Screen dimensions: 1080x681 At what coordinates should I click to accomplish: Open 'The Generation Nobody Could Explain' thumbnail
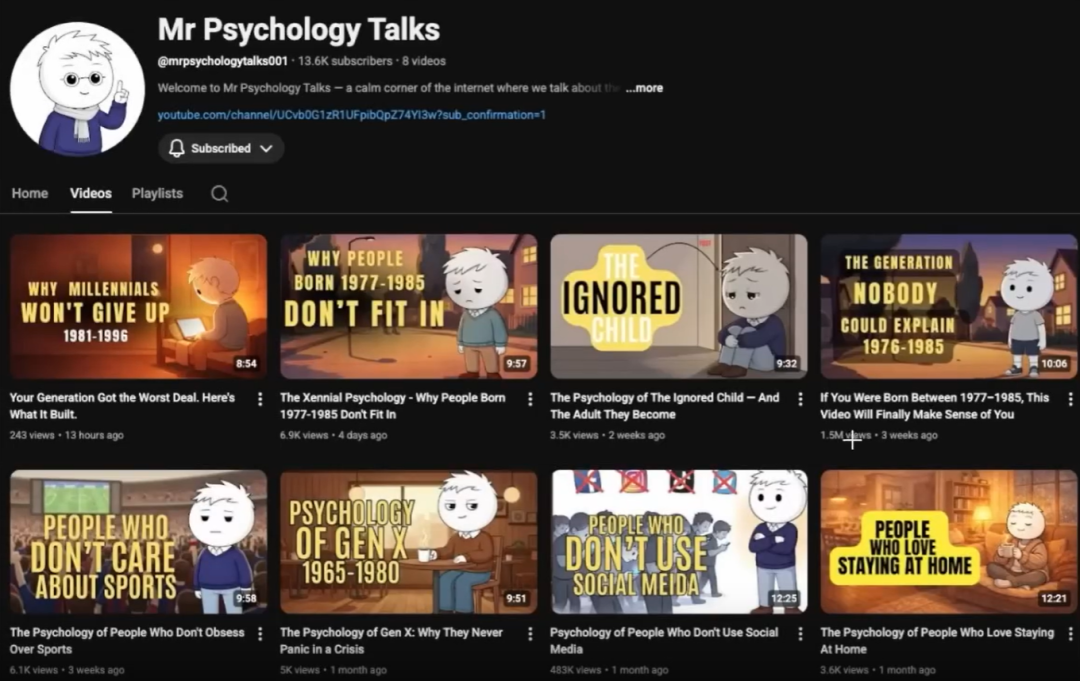[948, 306]
